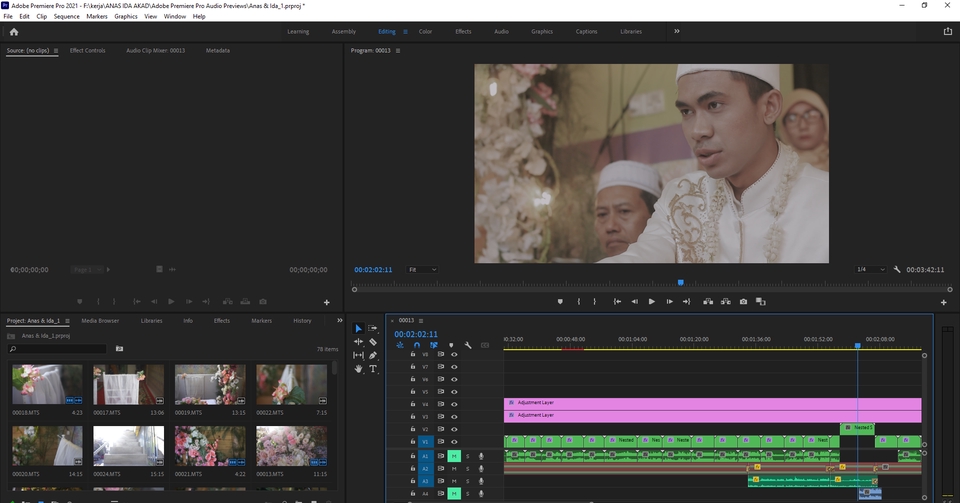This screenshot has height=503, width=960.
Task: Open the Fit zoom level dropdown
Action: click(423, 270)
